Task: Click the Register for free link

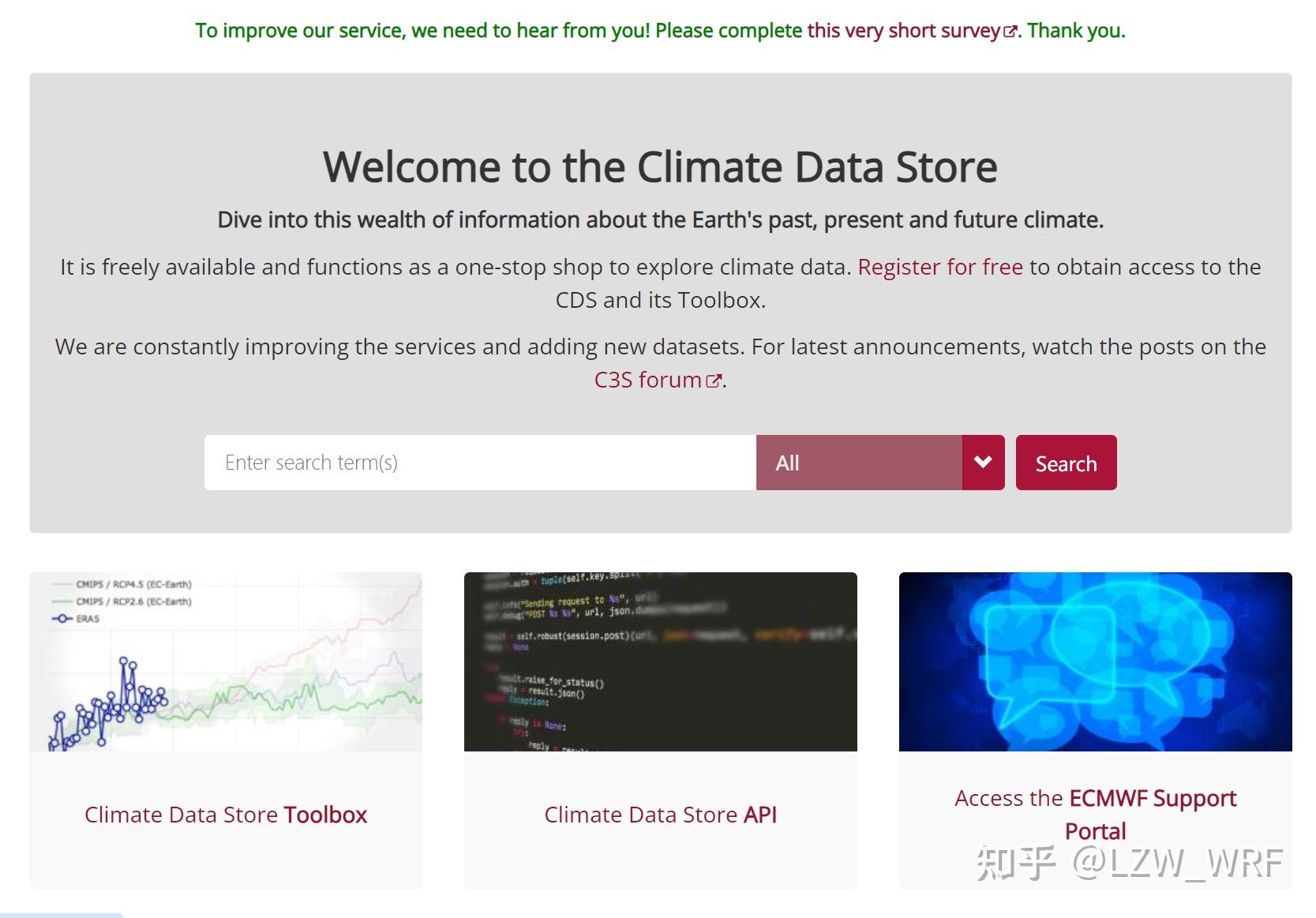Action: tap(939, 268)
